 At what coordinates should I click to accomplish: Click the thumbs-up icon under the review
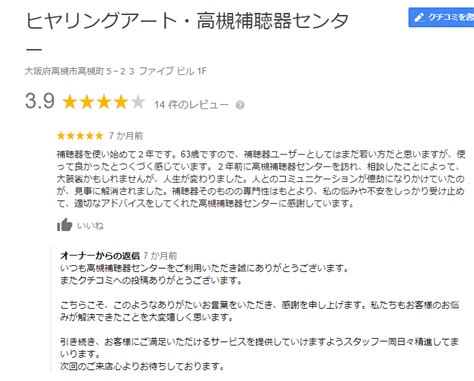click(x=64, y=225)
